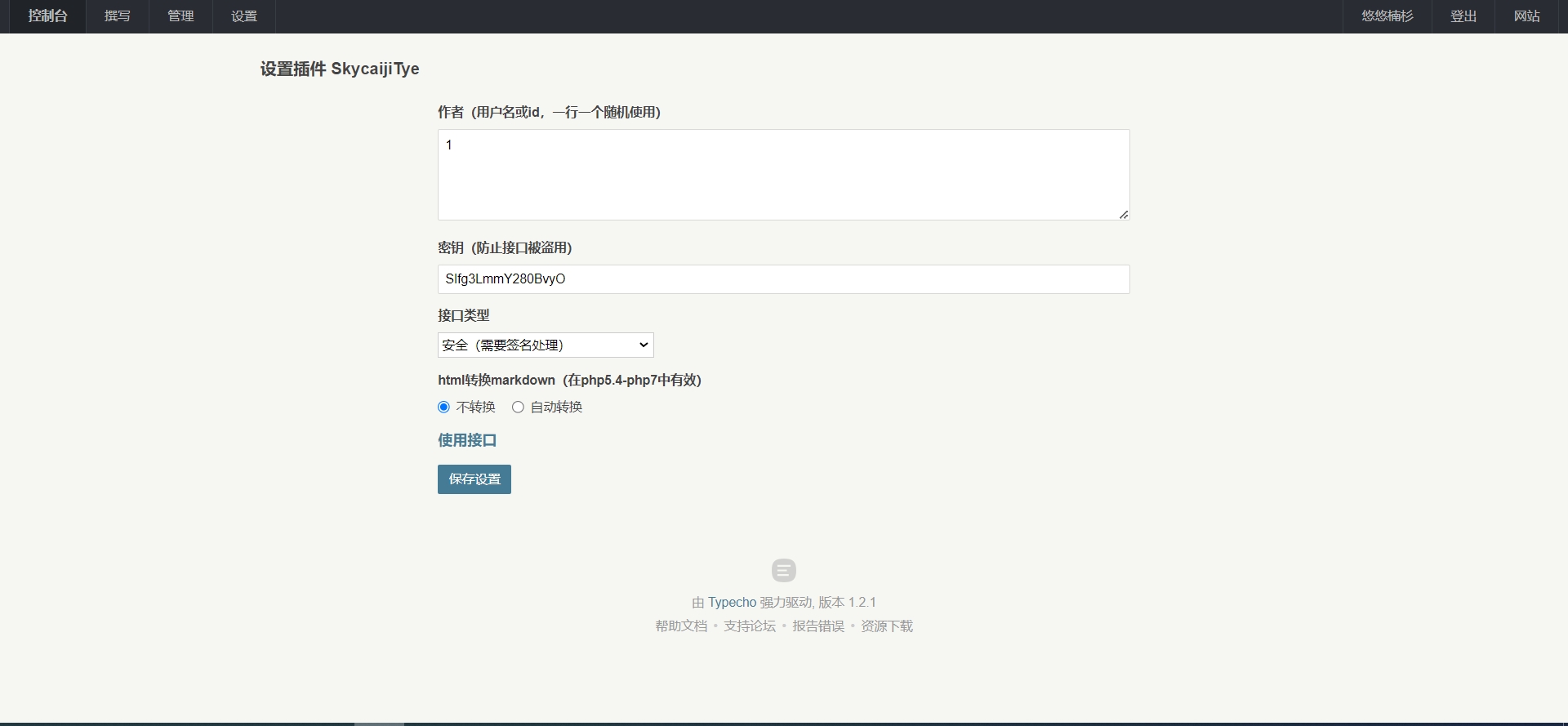Open the 撰写 menu
The width and height of the screenshot is (1568, 726).
pos(118,16)
